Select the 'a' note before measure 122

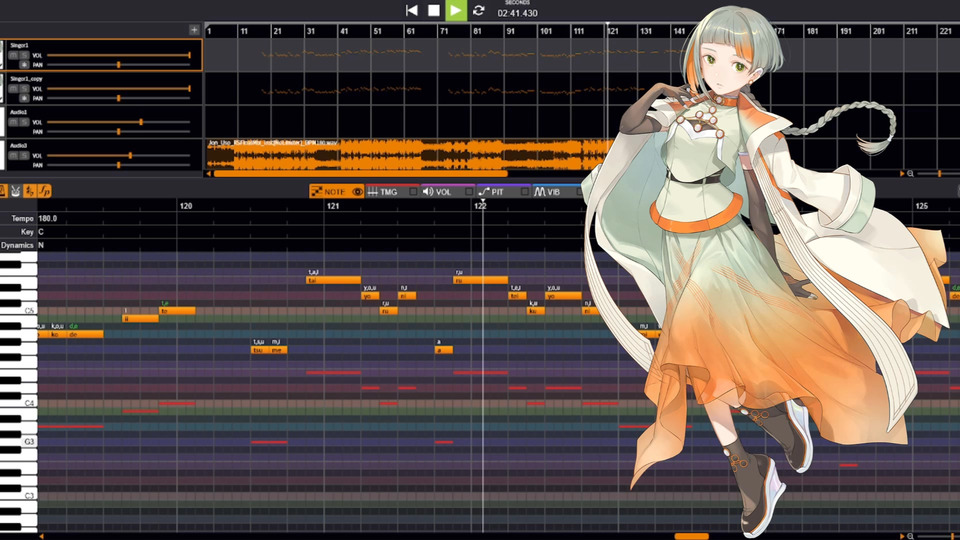444,350
